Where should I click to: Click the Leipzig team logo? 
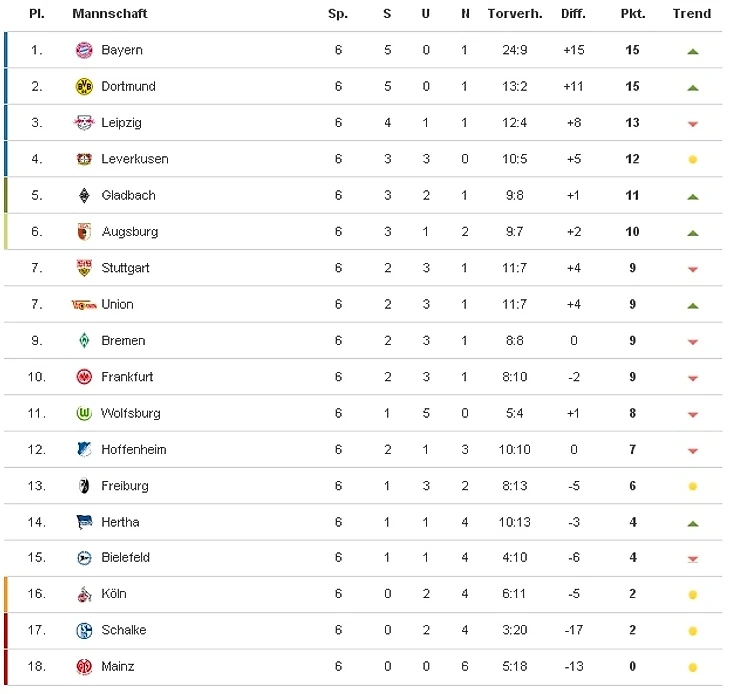pyautogui.click(x=84, y=123)
